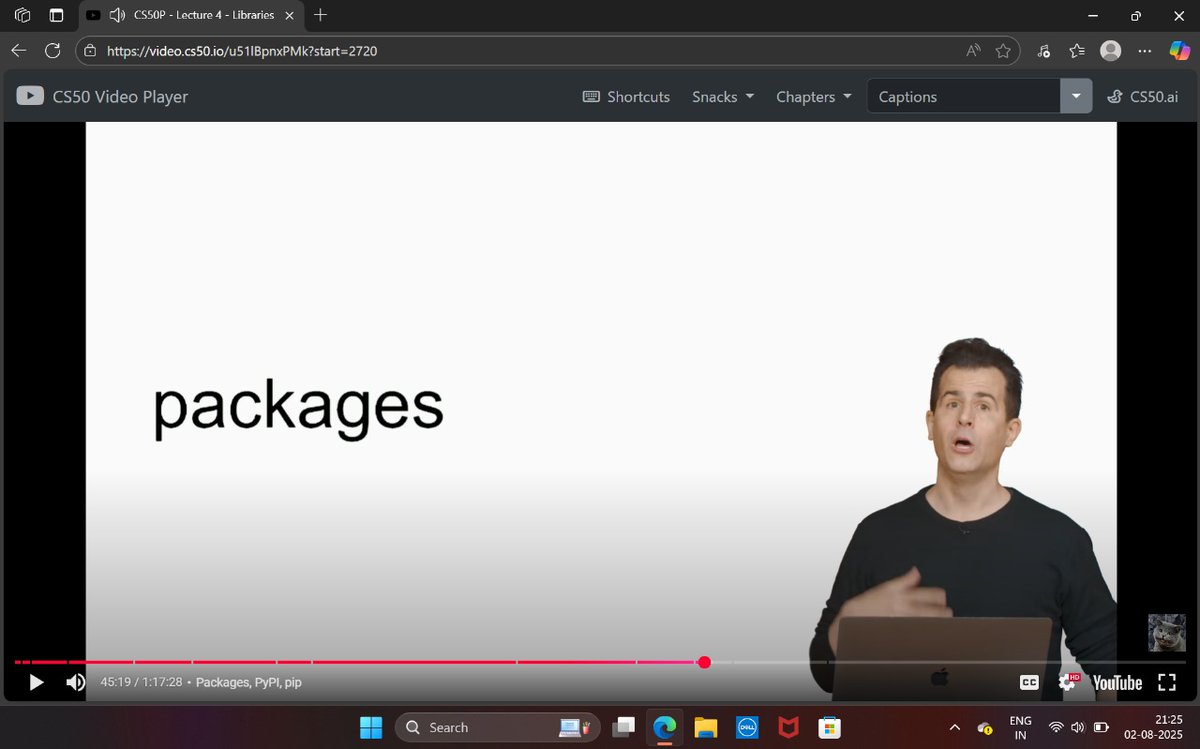Open OneDrive warning tray icon
Screen dimensions: 1200x749
pos(984,727)
